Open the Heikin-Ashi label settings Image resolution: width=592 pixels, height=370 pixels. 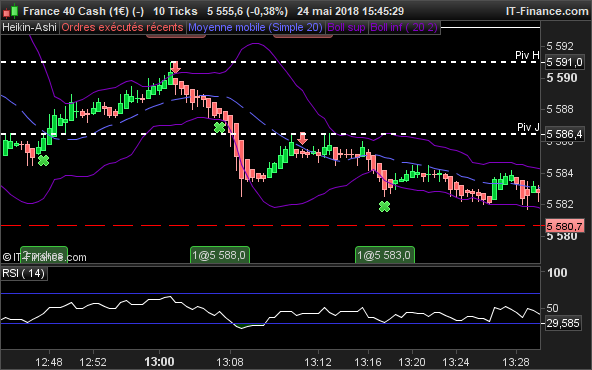pos(29,28)
